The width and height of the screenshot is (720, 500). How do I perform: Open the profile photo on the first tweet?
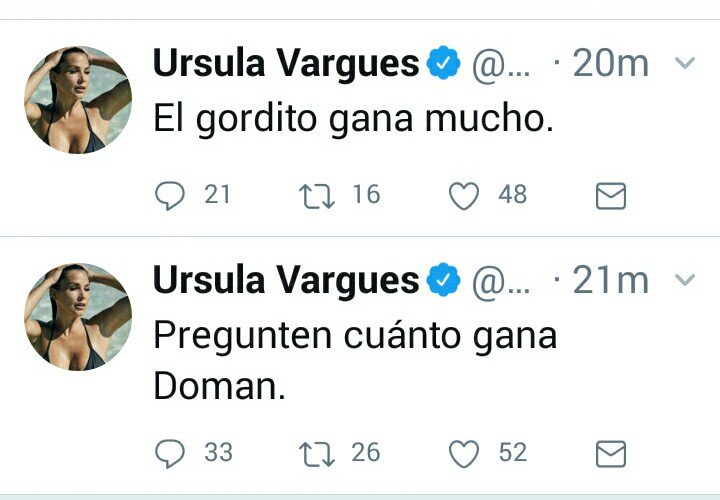click(x=78, y=100)
